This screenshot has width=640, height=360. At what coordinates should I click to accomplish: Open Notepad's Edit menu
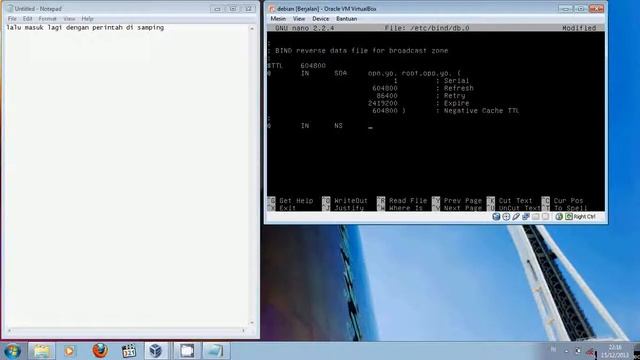(x=27, y=19)
